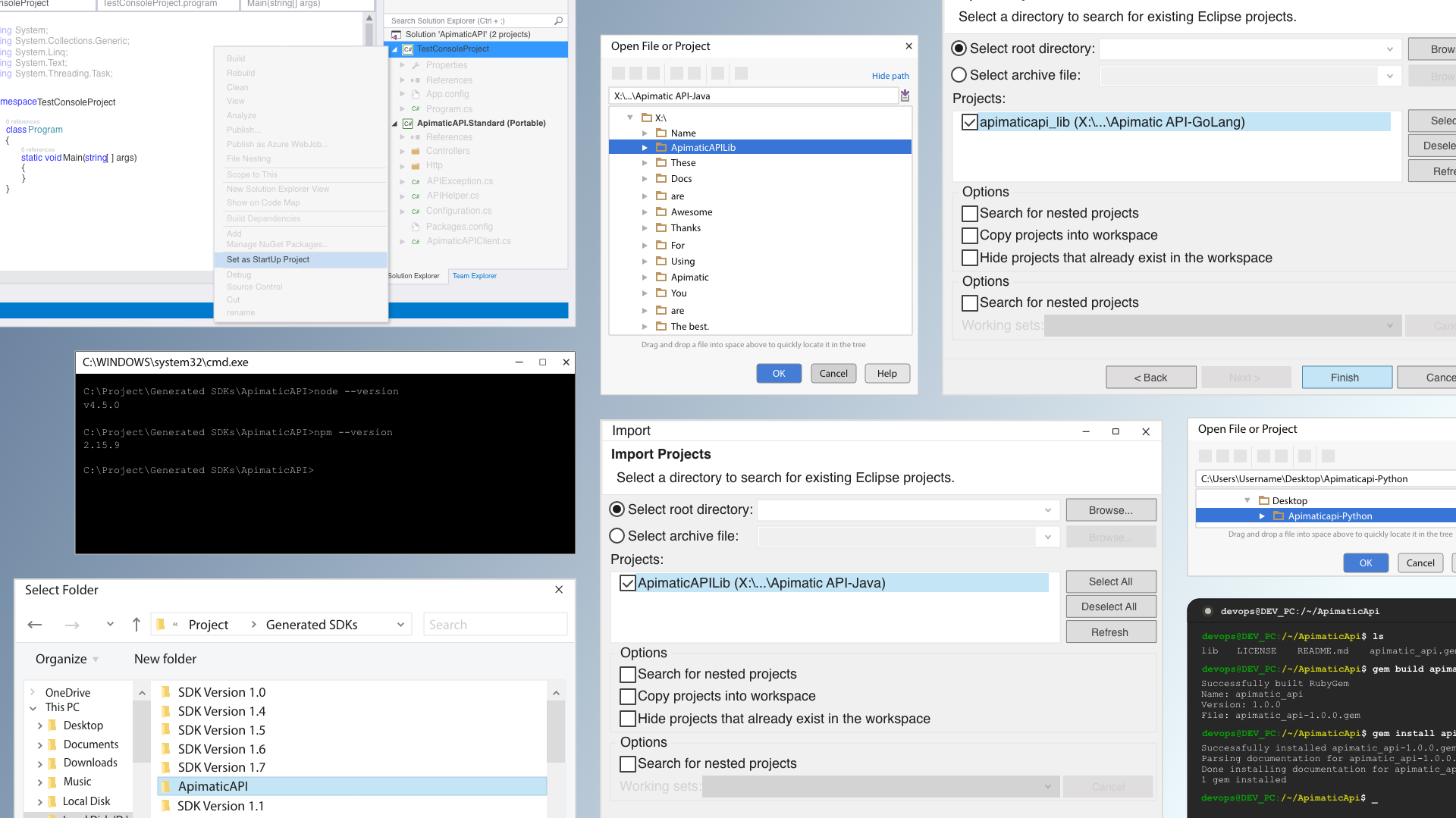The width and height of the screenshot is (1456, 818).
Task: Click the Docs folder icon in Open File tree
Action: (x=661, y=178)
